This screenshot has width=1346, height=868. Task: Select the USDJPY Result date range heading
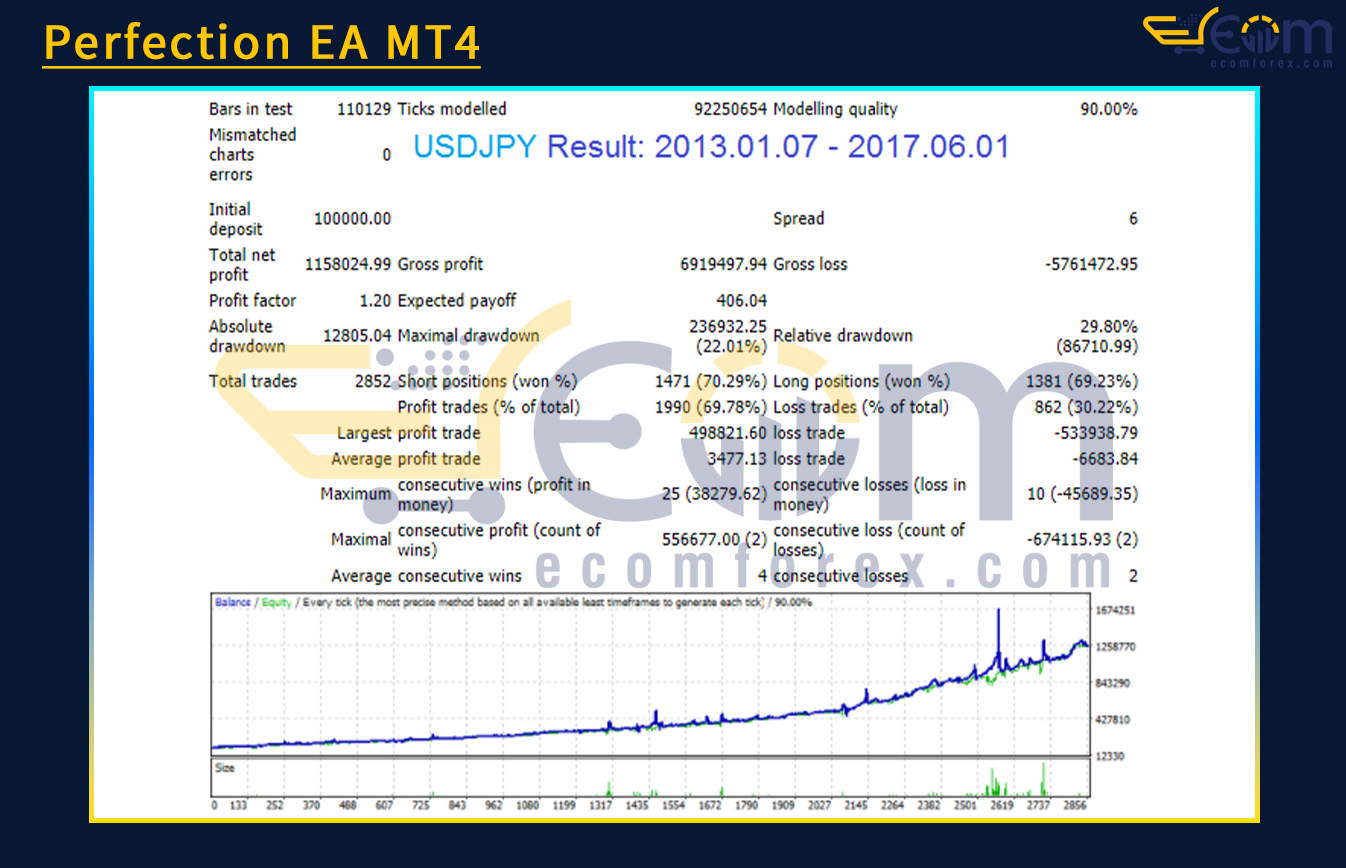coord(711,147)
